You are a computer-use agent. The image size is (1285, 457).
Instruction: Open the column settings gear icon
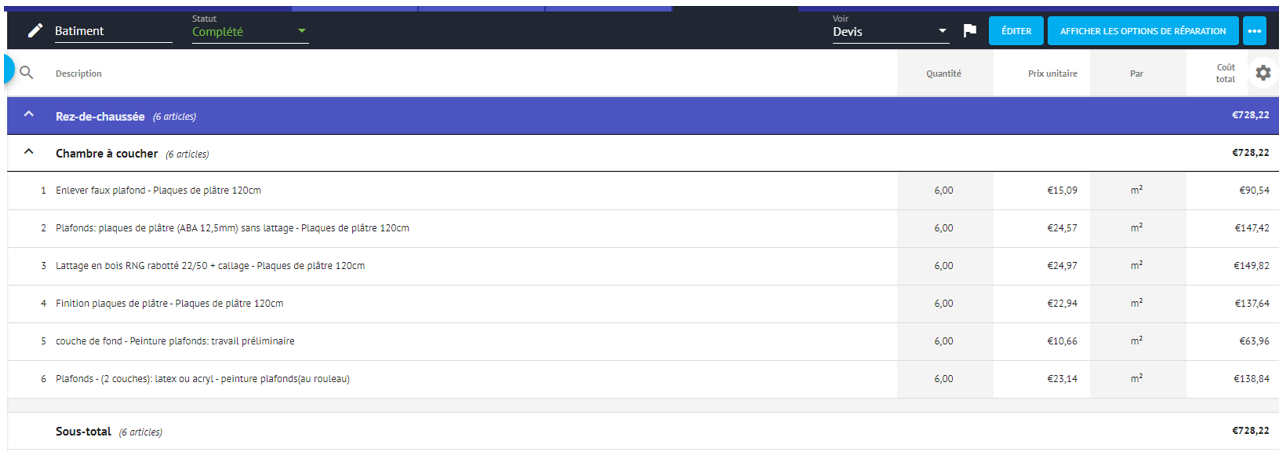pyautogui.click(x=1263, y=73)
